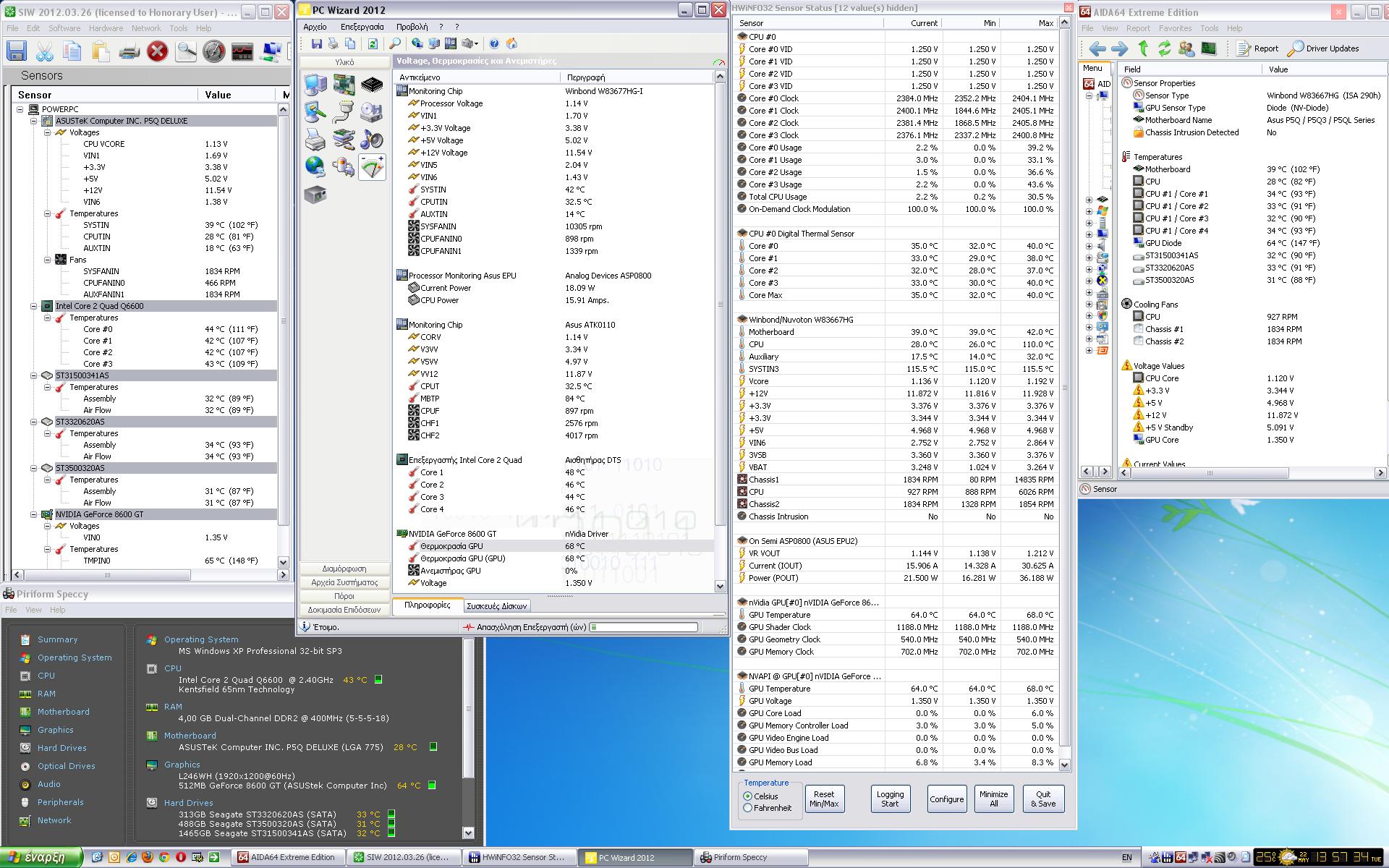Click the magnifier search icon in SIW
1389x868 pixels.
(186, 51)
